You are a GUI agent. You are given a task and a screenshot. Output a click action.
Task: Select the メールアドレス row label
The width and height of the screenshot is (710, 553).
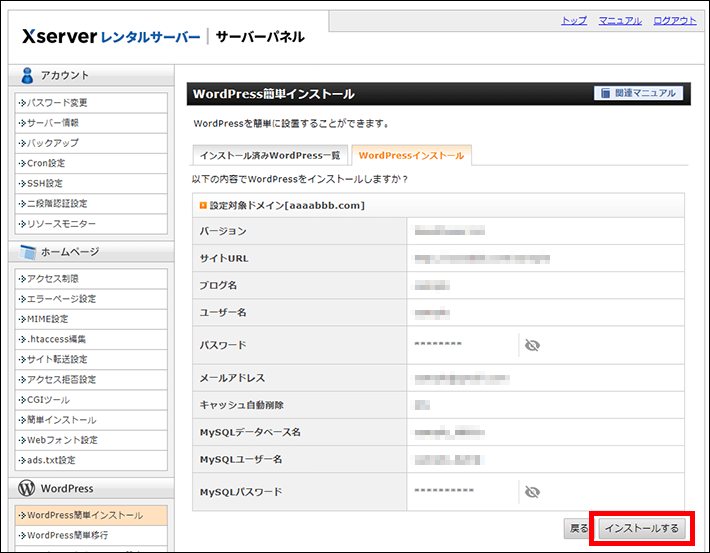coord(232,378)
